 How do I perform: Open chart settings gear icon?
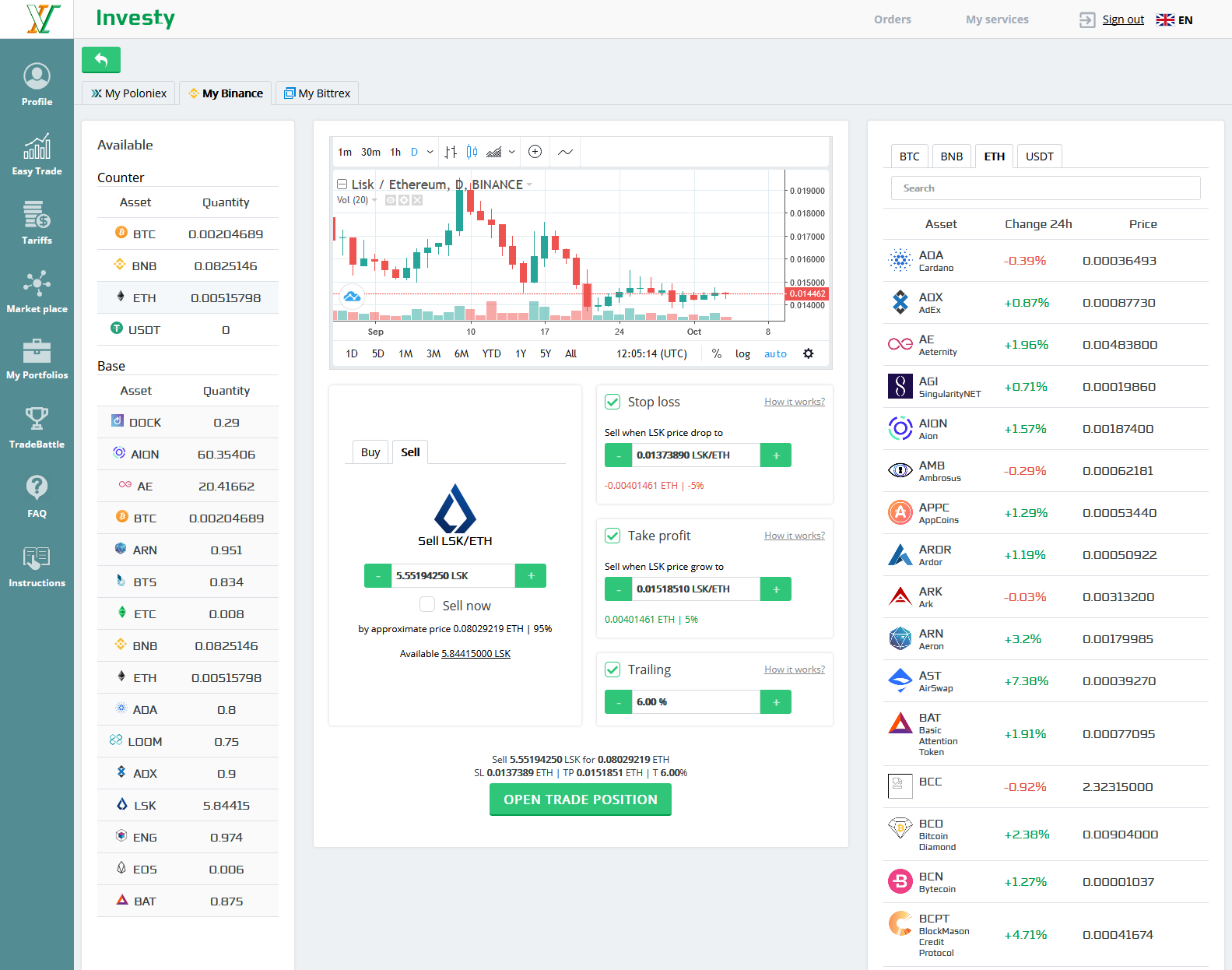(809, 353)
